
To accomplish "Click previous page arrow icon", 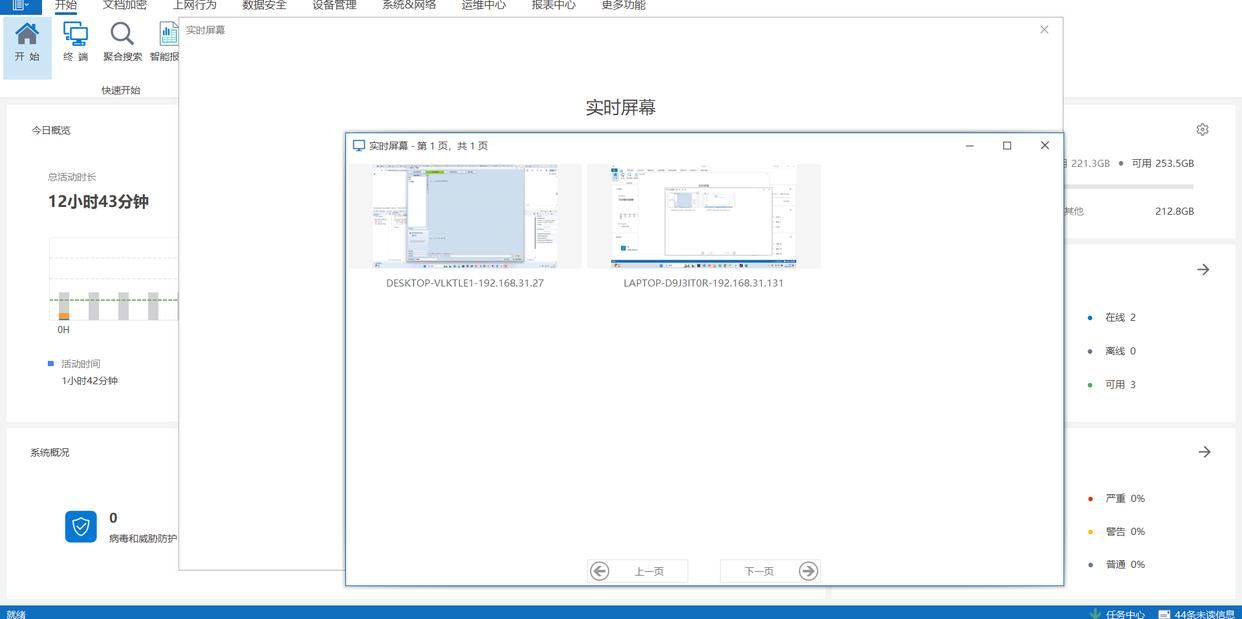I will coord(600,571).
